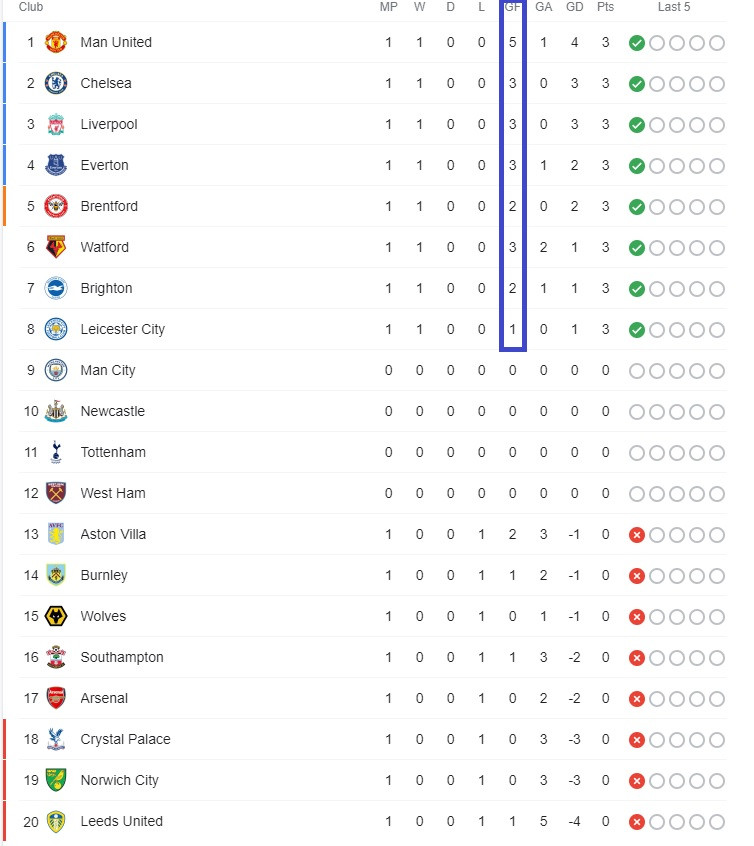This screenshot has width=754, height=846.
Task: Click the Last 5 column header
Action: [x=674, y=7]
